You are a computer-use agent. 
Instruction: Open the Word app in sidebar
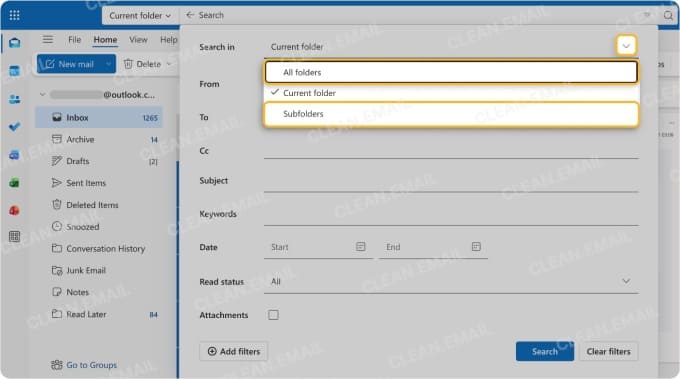[x=14, y=155]
